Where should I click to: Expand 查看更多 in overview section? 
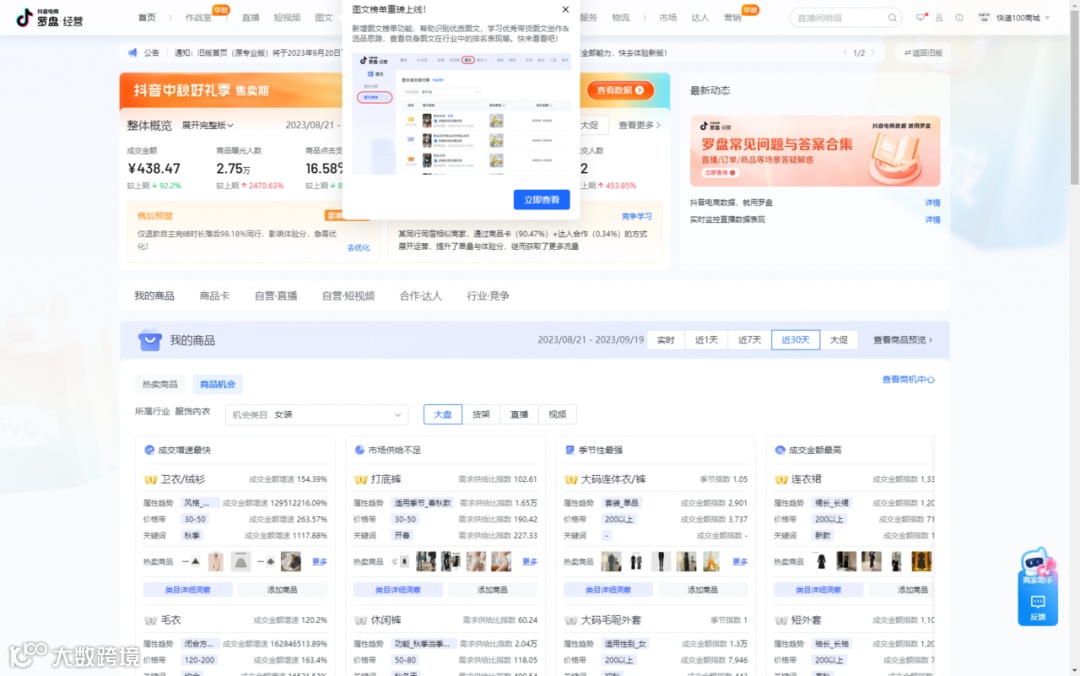tap(639, 125)
